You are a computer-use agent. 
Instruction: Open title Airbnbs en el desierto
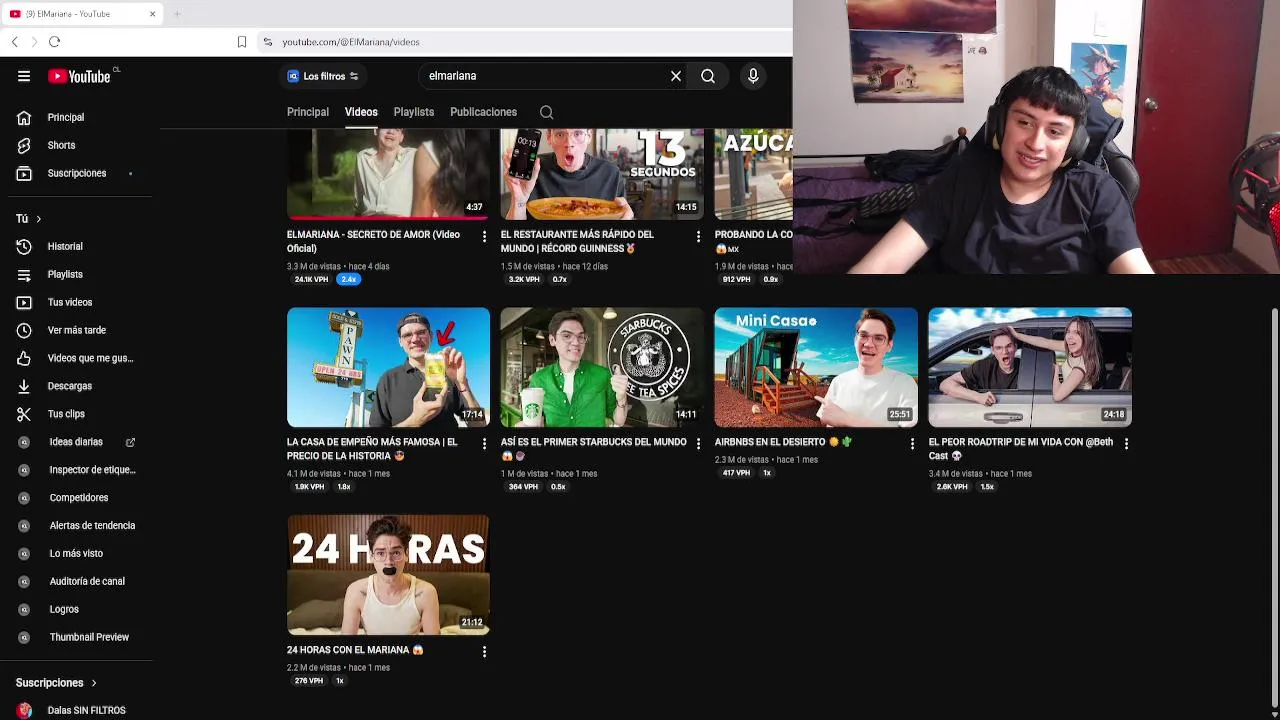pyautogui.click(x=783, y=442)
